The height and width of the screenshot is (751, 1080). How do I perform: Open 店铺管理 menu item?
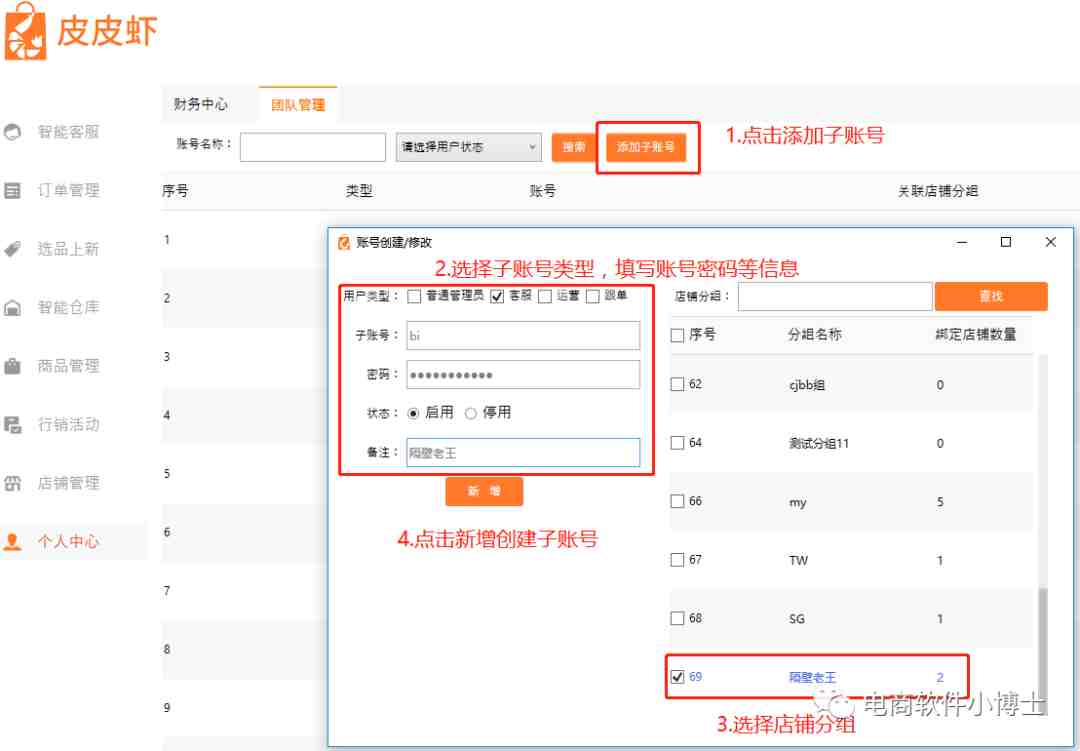pyautogui.click(x=68, y=483)
